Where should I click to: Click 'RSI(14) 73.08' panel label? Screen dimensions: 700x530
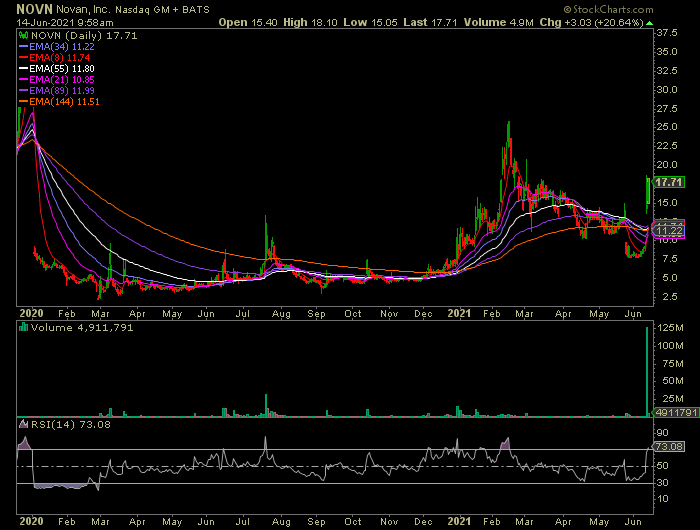[x=71, y=425]
